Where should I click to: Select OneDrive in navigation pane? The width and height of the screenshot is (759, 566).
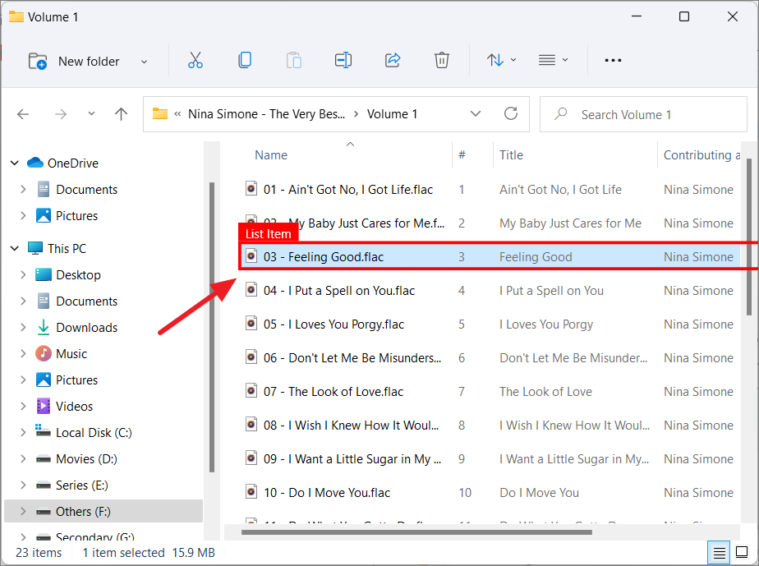click(62, 163)
